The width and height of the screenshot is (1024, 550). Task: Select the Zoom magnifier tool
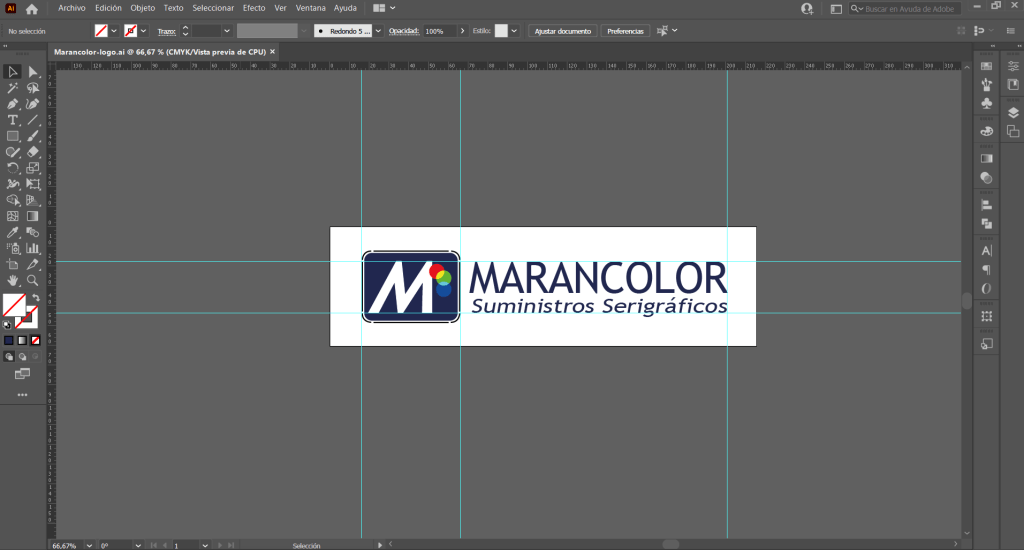coord(33,281)
